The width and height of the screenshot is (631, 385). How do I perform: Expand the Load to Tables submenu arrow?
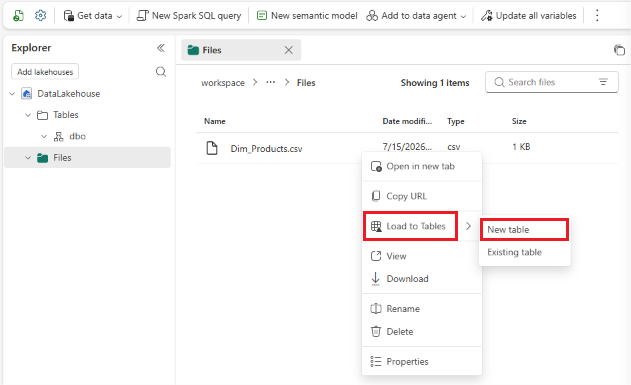pos(468,226)
